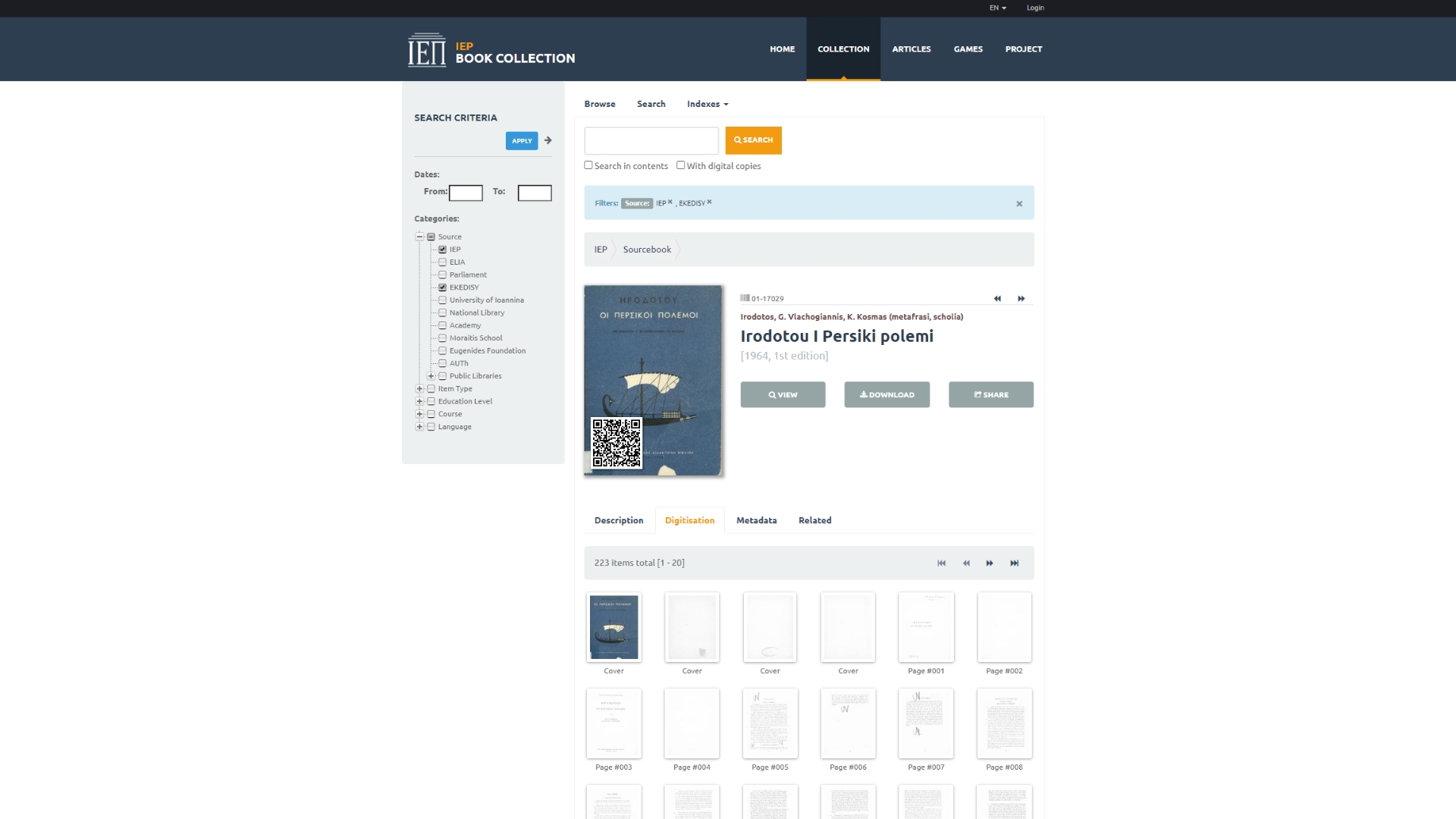Click the Download button
The height and width of the screenshot is (819, 1456).
tap(886, 394)
